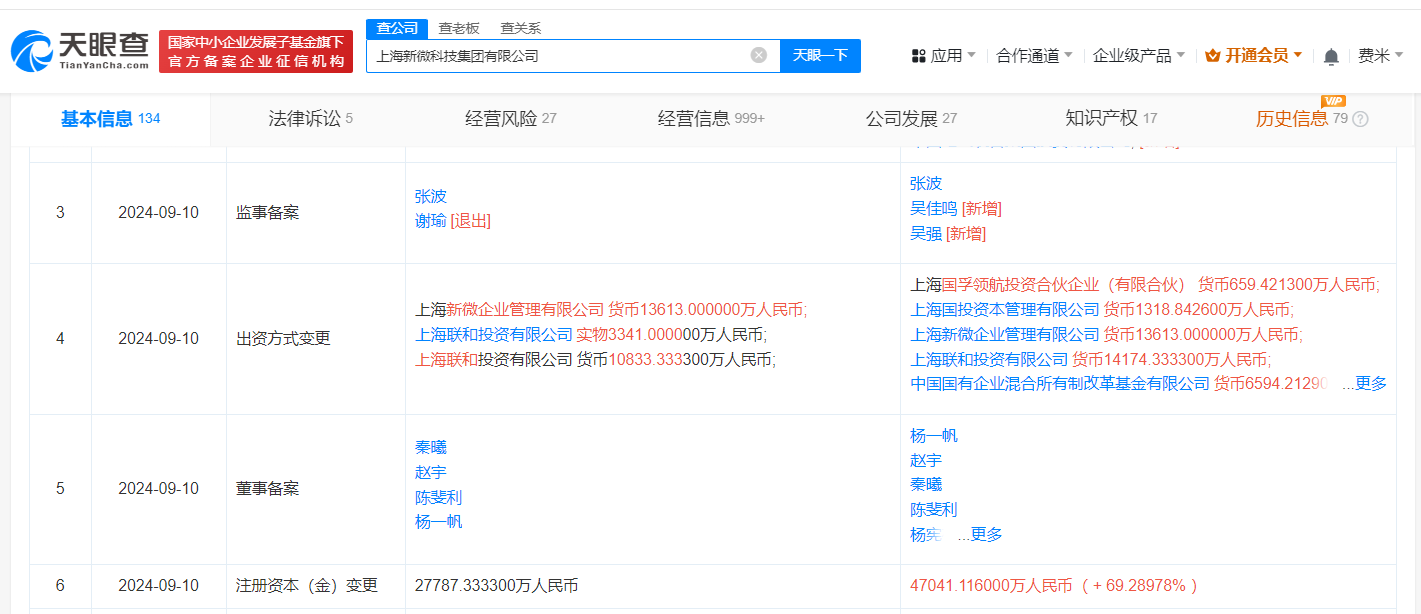Open the 知识产权 tab
Image resolution: width=1421 pixels, height=614 pixels.
click(1101, 119)
